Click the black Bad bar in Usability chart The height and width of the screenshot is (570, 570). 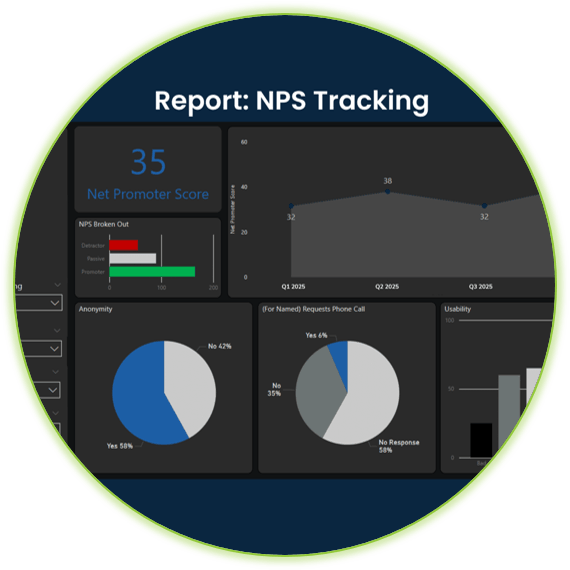click(481, 440)
